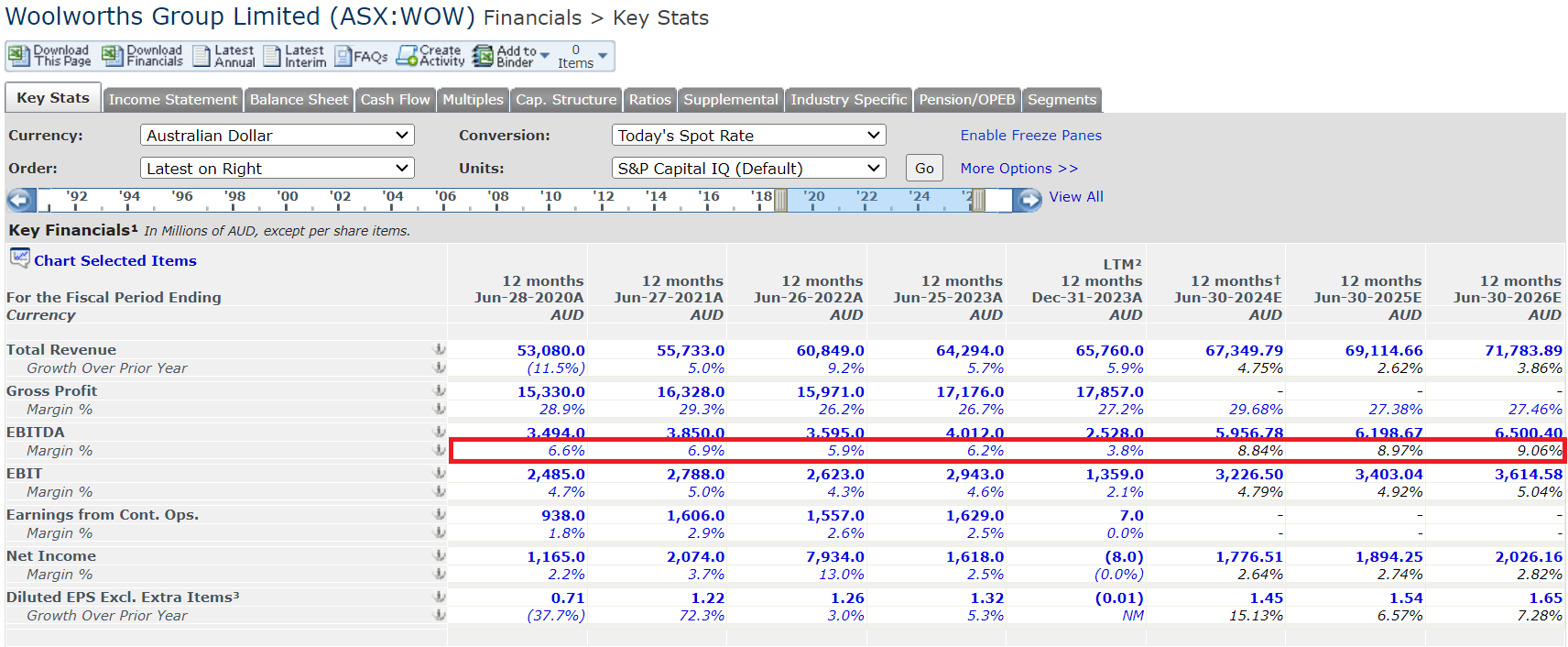Open the Add to Binder dropdown
Viewport: 1568px width, 647px height.
545,57
